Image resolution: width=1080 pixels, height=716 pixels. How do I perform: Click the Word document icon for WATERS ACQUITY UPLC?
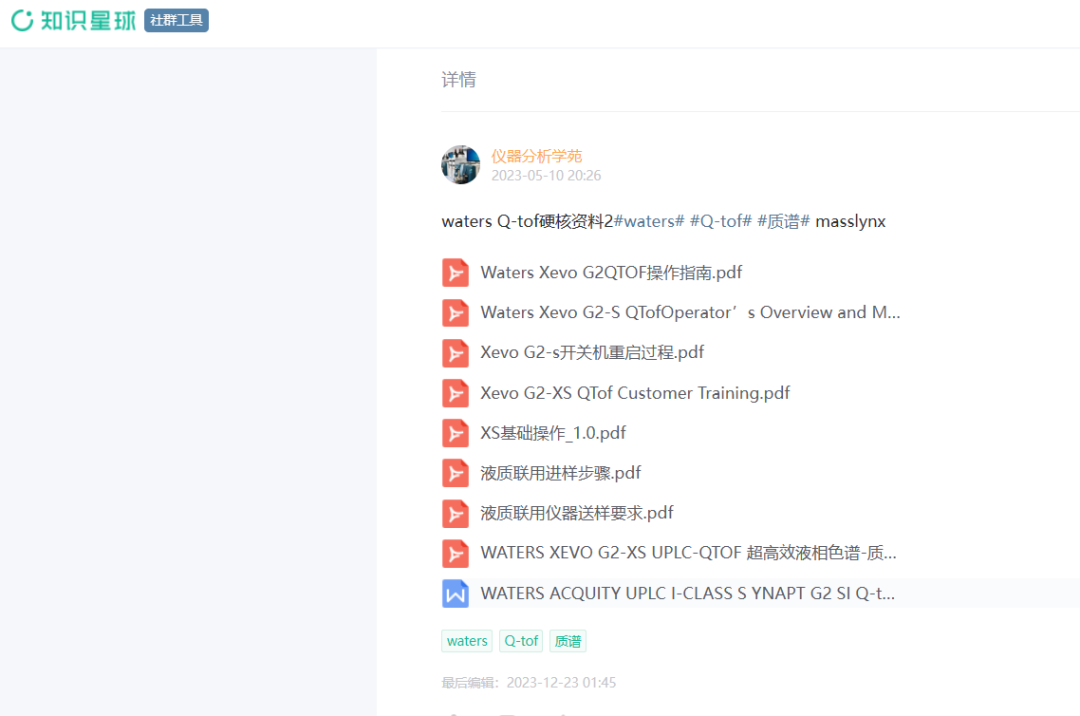(x=455, y=593)
